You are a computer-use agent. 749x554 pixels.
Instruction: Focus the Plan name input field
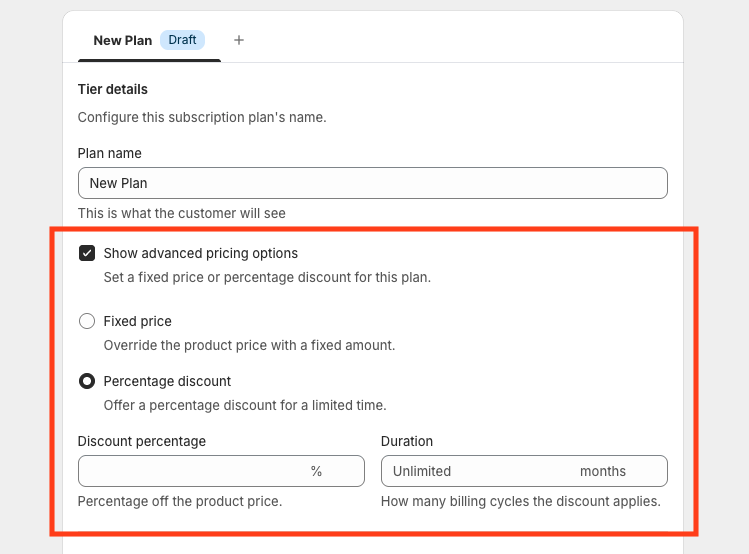(372, 183)
